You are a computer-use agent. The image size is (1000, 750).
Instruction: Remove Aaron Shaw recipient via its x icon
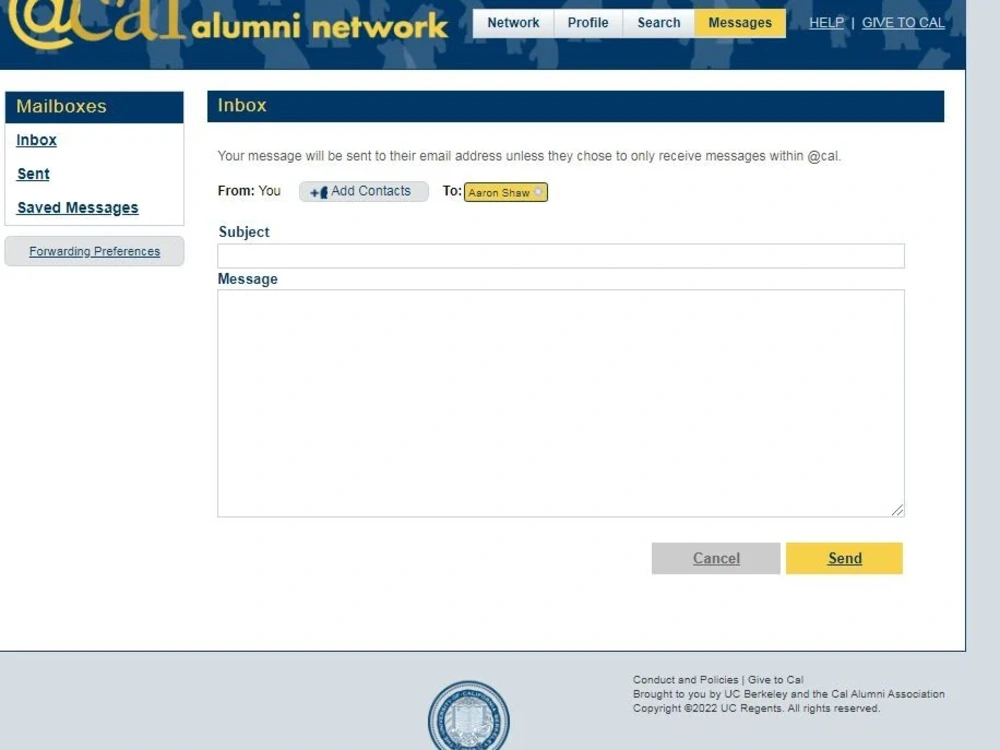click(538, 192)
